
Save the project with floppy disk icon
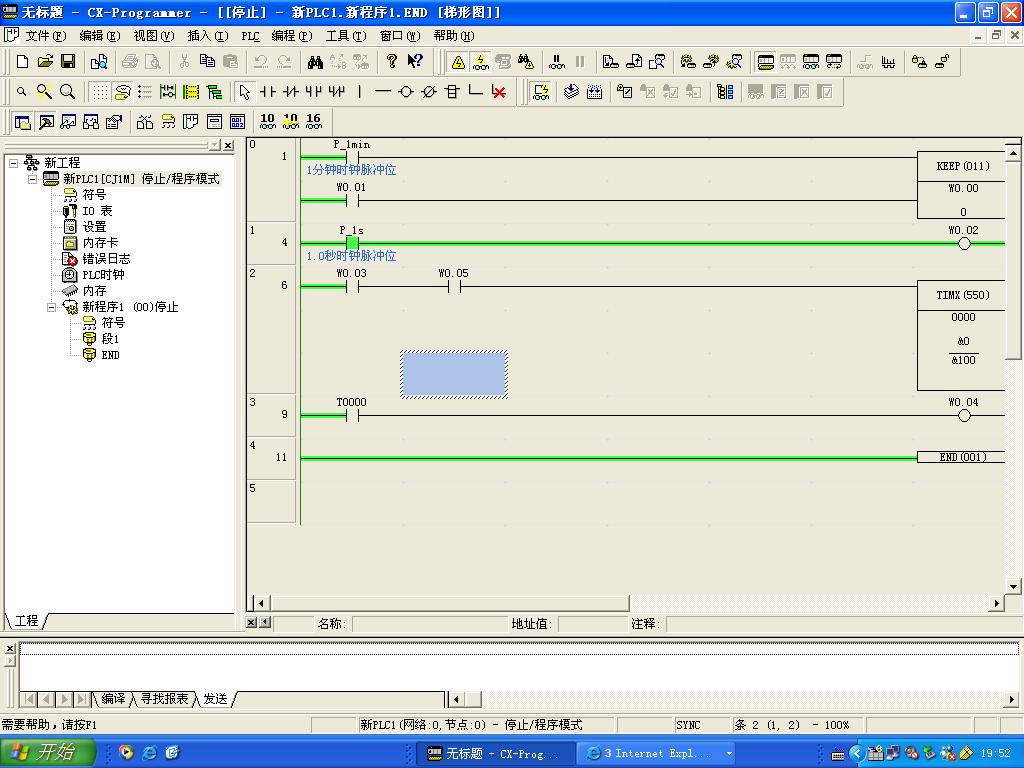click(68, 61)
